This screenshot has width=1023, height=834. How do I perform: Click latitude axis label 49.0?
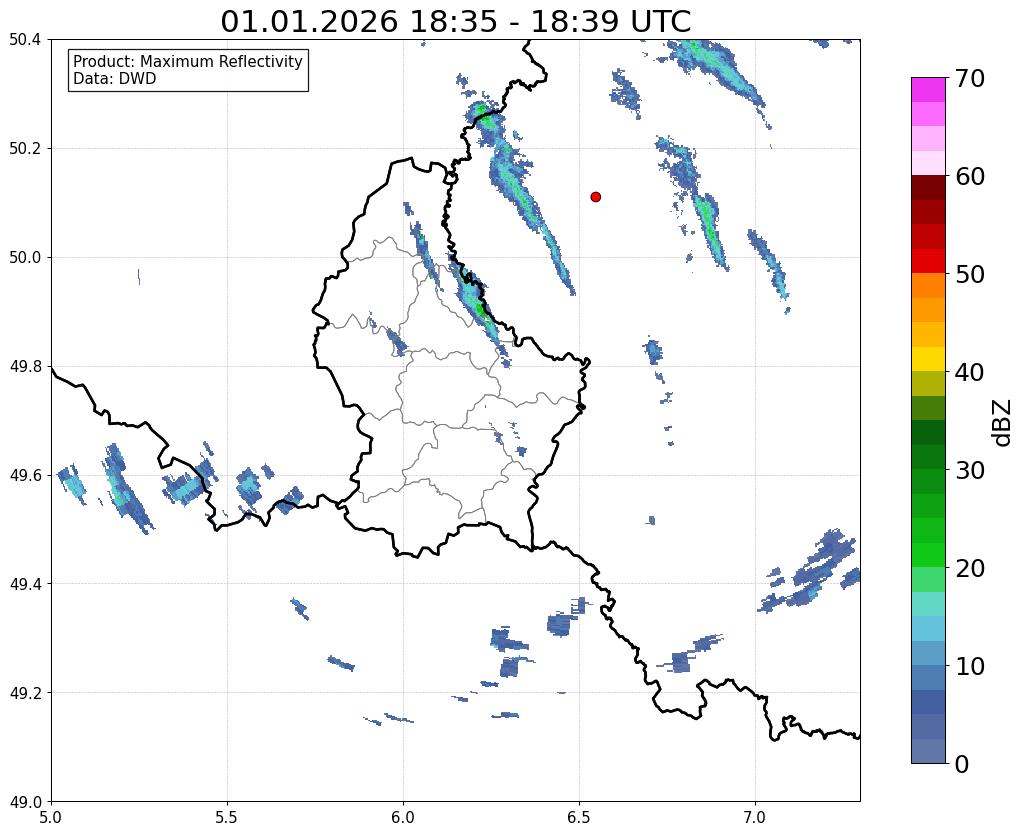point(25,802)
